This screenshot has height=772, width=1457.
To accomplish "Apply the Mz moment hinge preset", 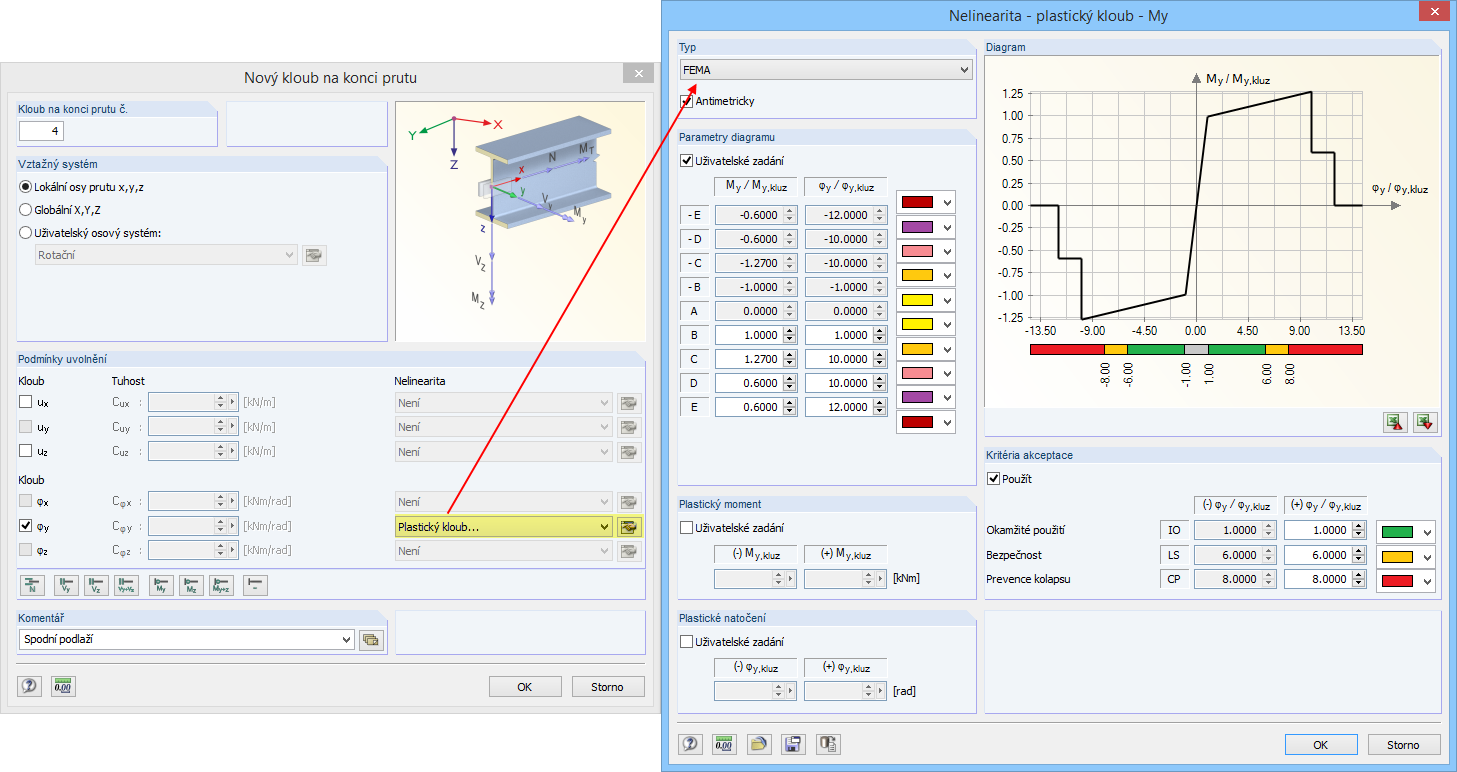I will [191, 586].
